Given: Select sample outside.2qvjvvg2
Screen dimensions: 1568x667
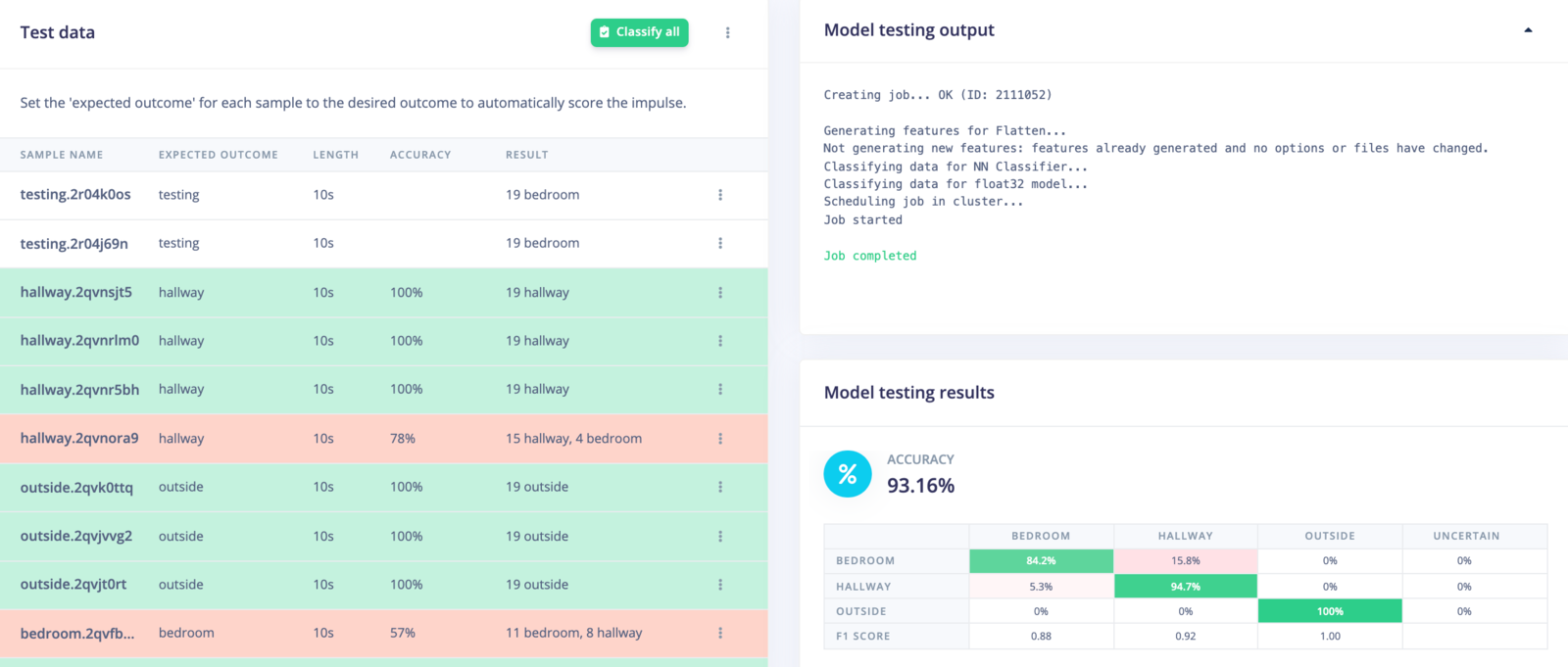Looking at the screenshot, I should click(76, 537).
